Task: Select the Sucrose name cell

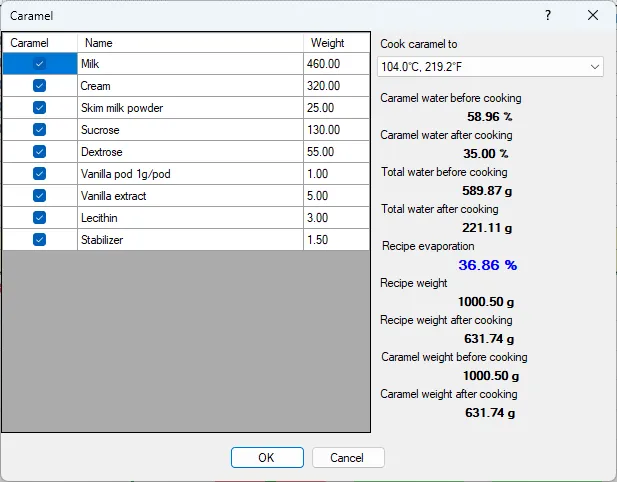Action: (190, 130)
